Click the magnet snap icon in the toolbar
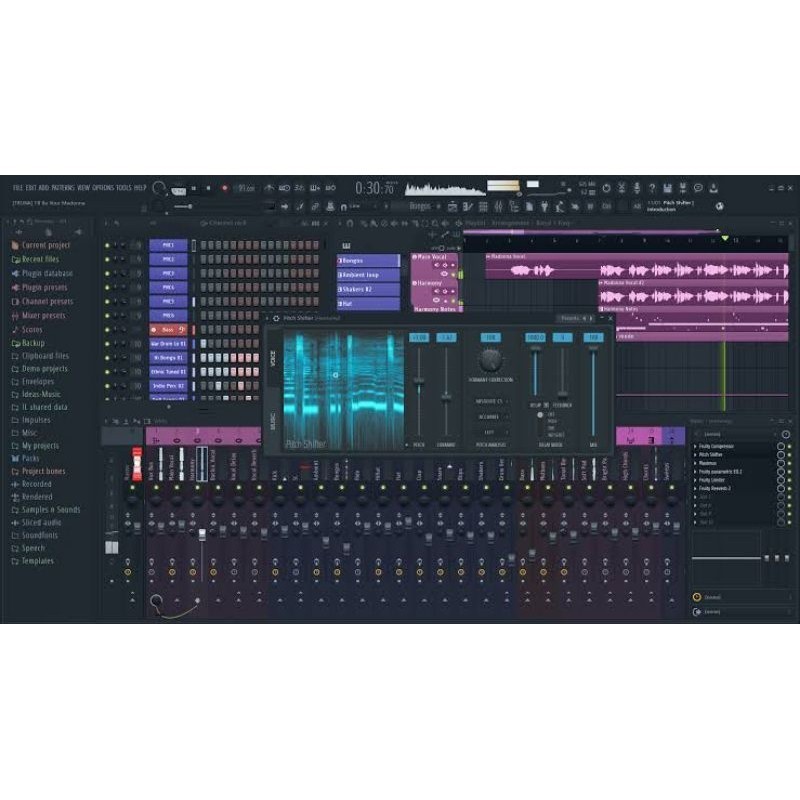This screenshot has width=800, height=800. (x=344, y=207)
